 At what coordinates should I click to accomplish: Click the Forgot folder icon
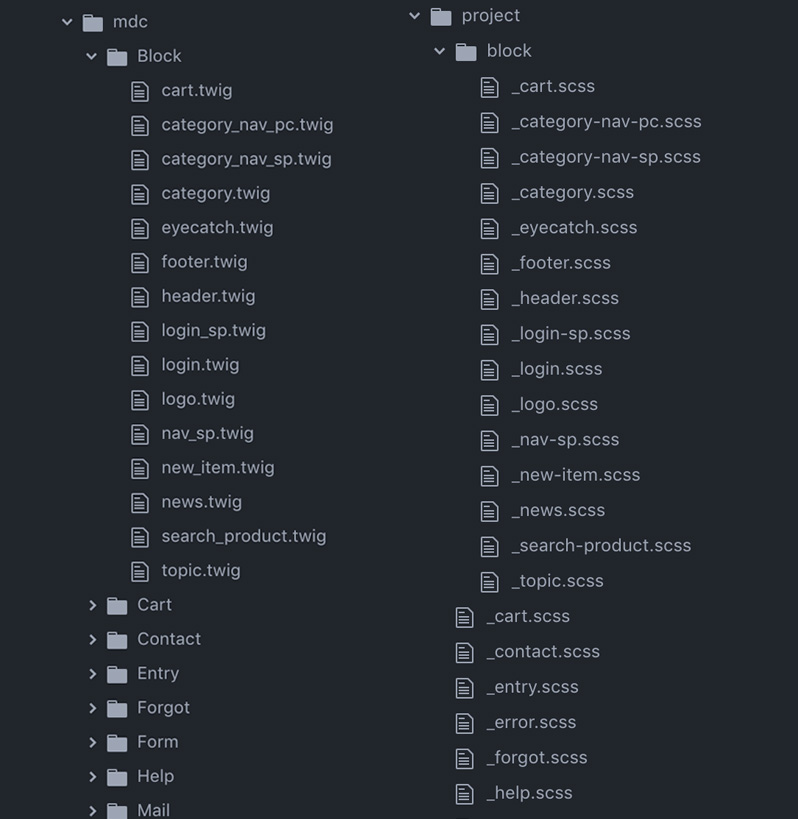[117, 709]
